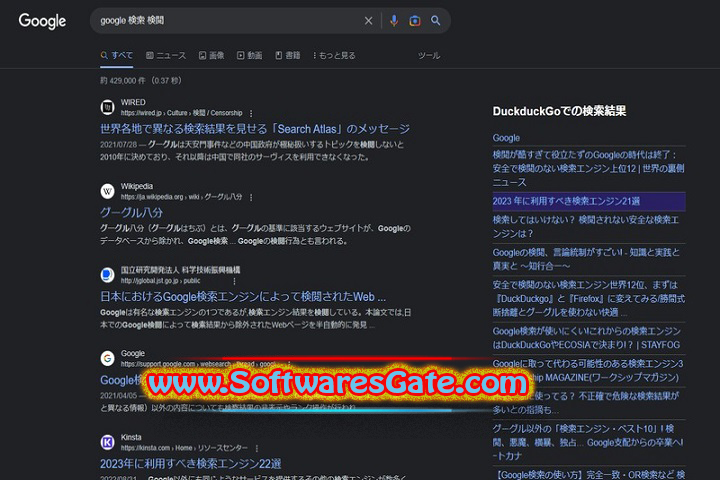
Task: Open 2023年に利用すべき検索エンジン22選 result
Action: click(x=191, y=464)
